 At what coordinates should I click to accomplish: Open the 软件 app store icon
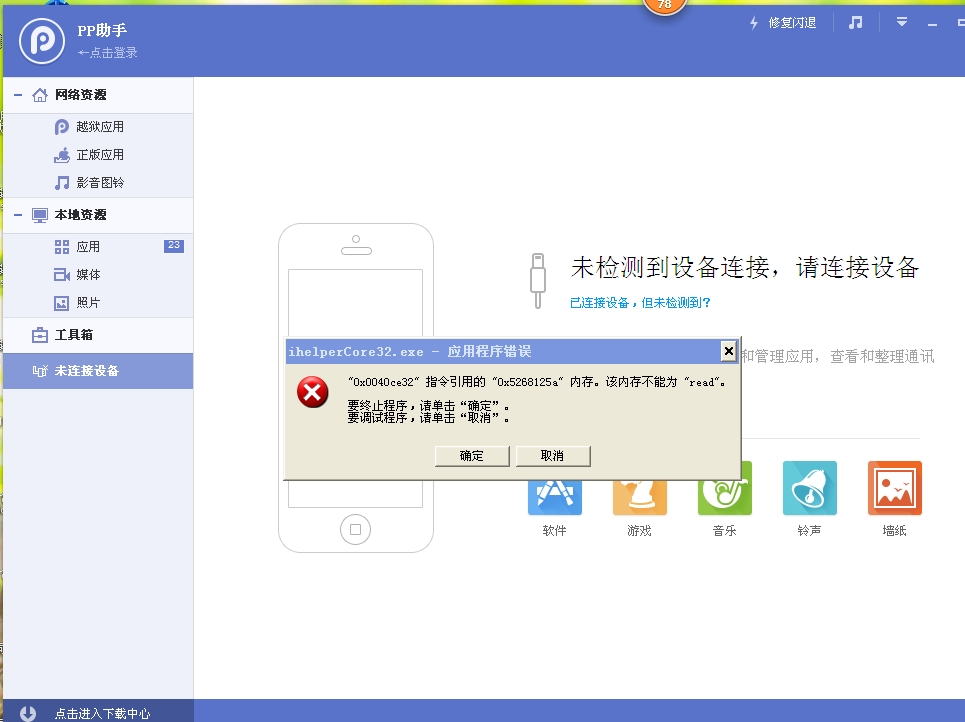point(555,496)
